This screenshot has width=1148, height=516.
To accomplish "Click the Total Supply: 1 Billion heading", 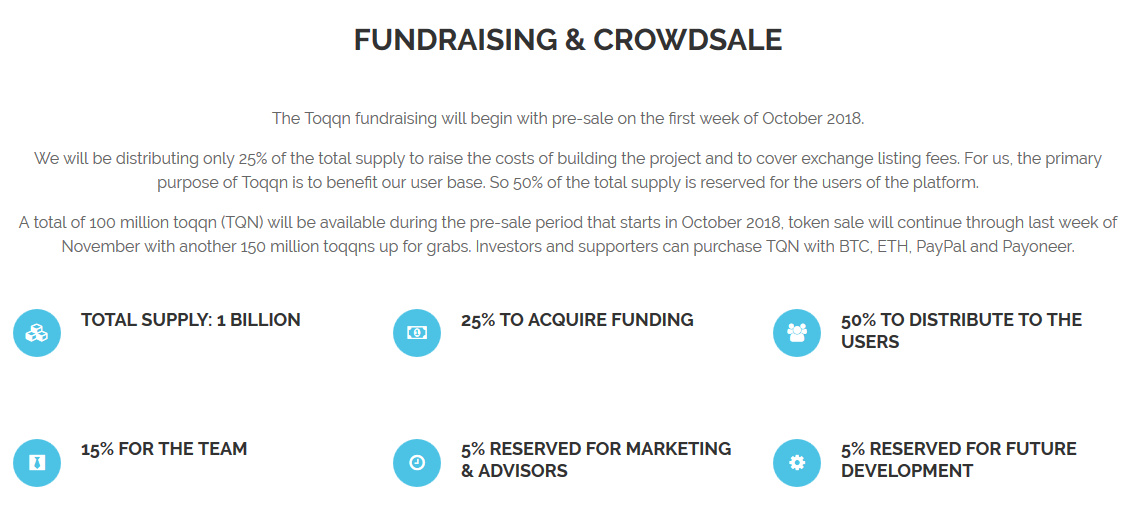I will click(x=190, y=320).
